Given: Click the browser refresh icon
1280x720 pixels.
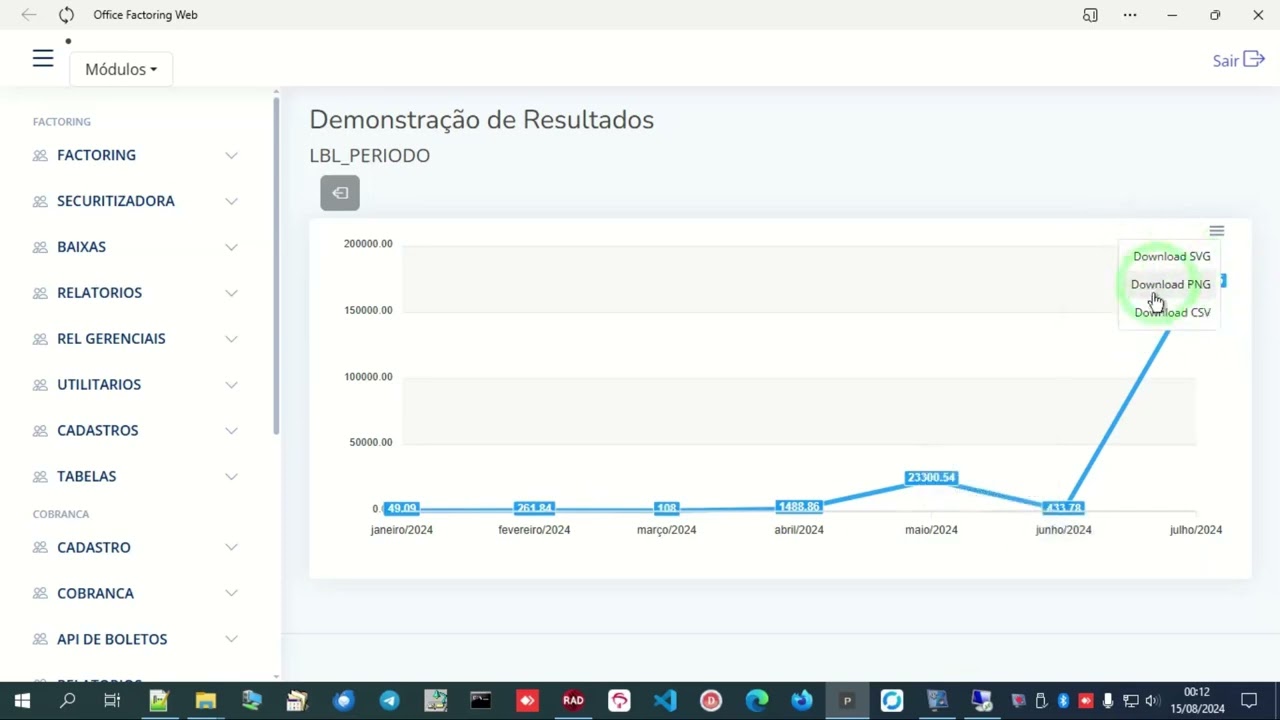Looking at the screenshot, I should 66,15.
